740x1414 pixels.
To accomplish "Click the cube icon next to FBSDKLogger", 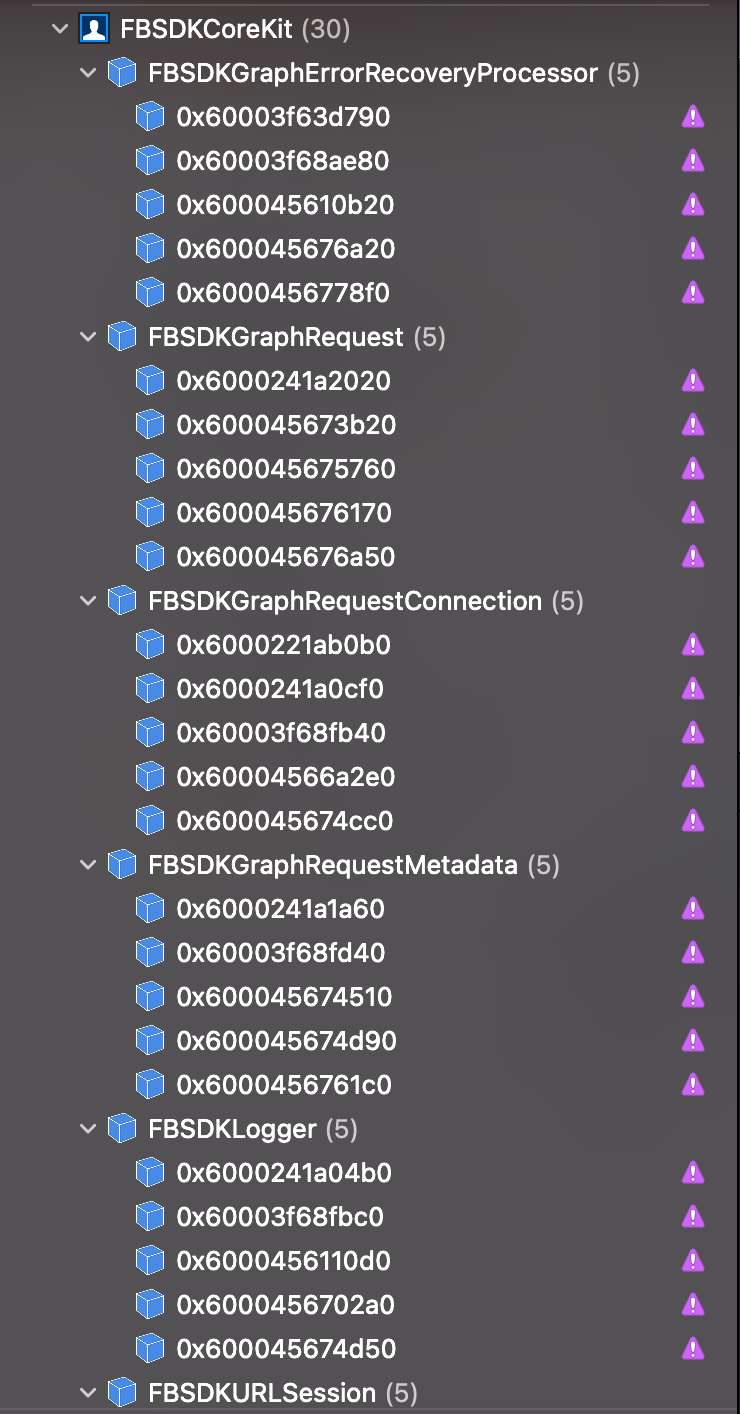I will pos(121,1128).
